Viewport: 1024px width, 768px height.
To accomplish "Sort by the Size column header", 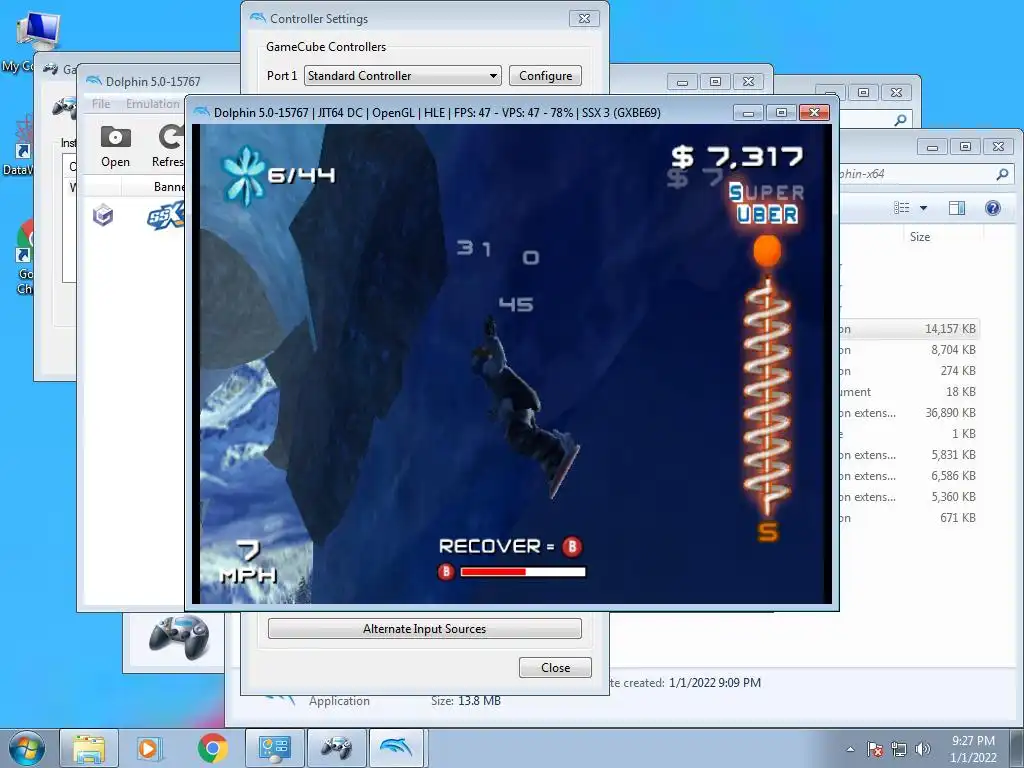I will pos(920,237).
